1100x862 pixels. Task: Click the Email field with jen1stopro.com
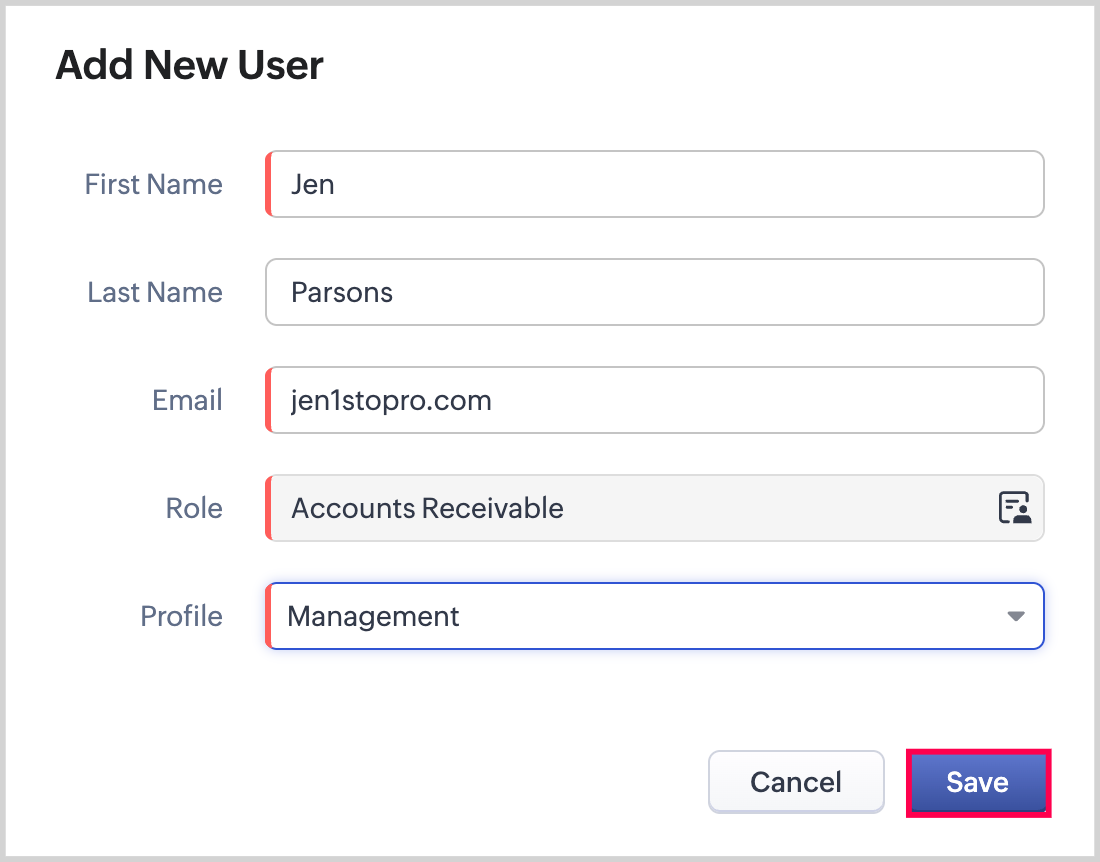[655, 400]
